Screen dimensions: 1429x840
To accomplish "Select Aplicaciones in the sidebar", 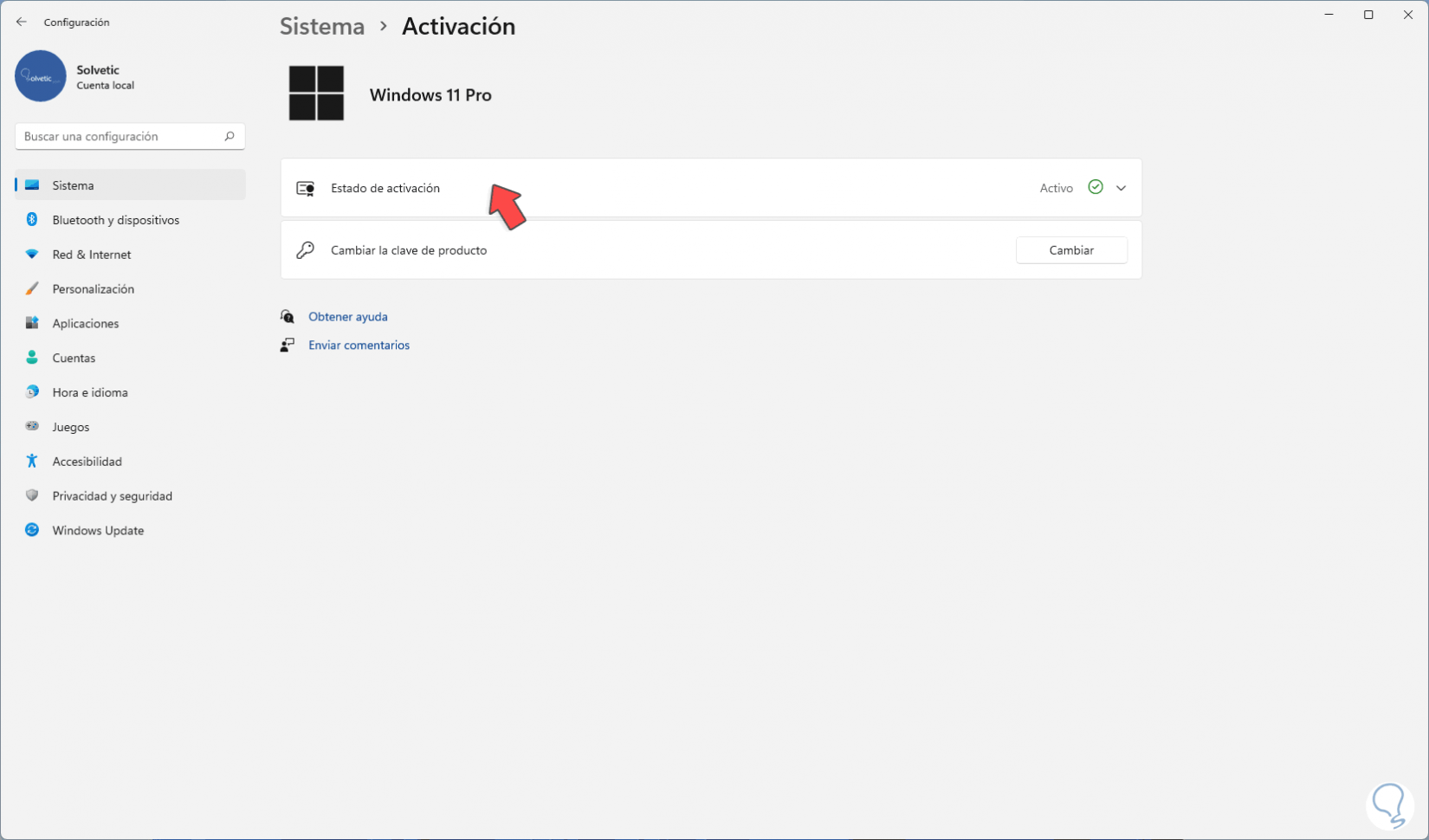I will pyautogui.click(x=131, y=323).
